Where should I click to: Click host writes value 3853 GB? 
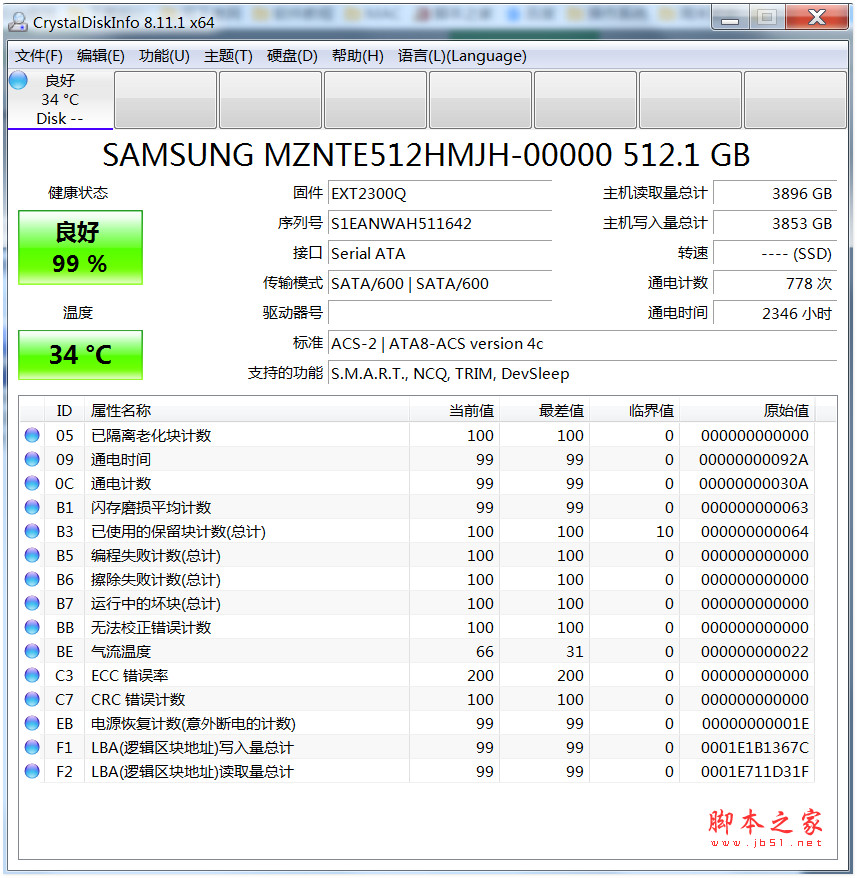[775, 224]
